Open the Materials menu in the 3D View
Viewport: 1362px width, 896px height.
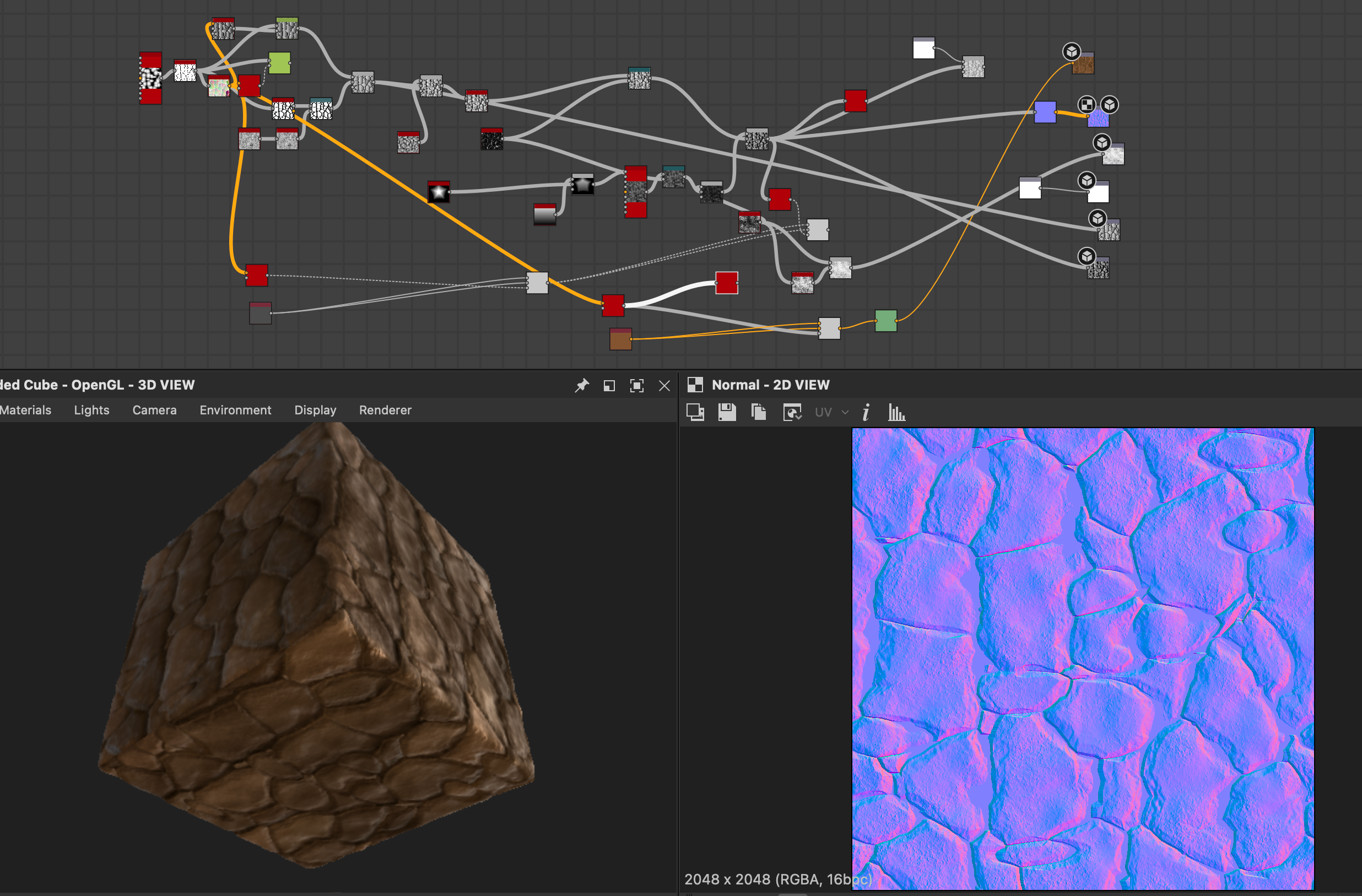coord(25,410)
